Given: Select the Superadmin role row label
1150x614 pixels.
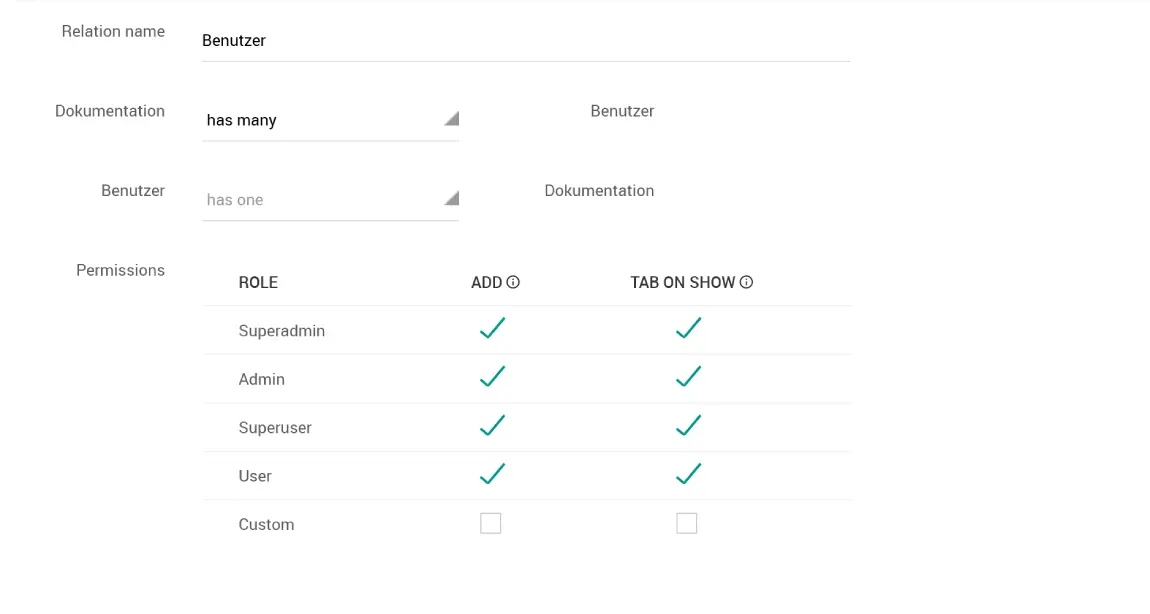Looking at the screenshot, I should tap(281, 331).
